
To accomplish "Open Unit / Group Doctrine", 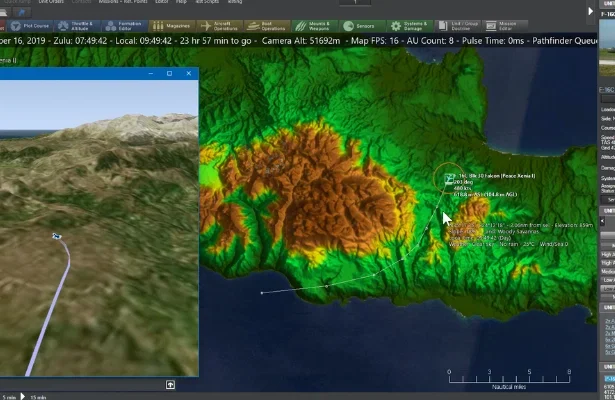I will (457, 26).
